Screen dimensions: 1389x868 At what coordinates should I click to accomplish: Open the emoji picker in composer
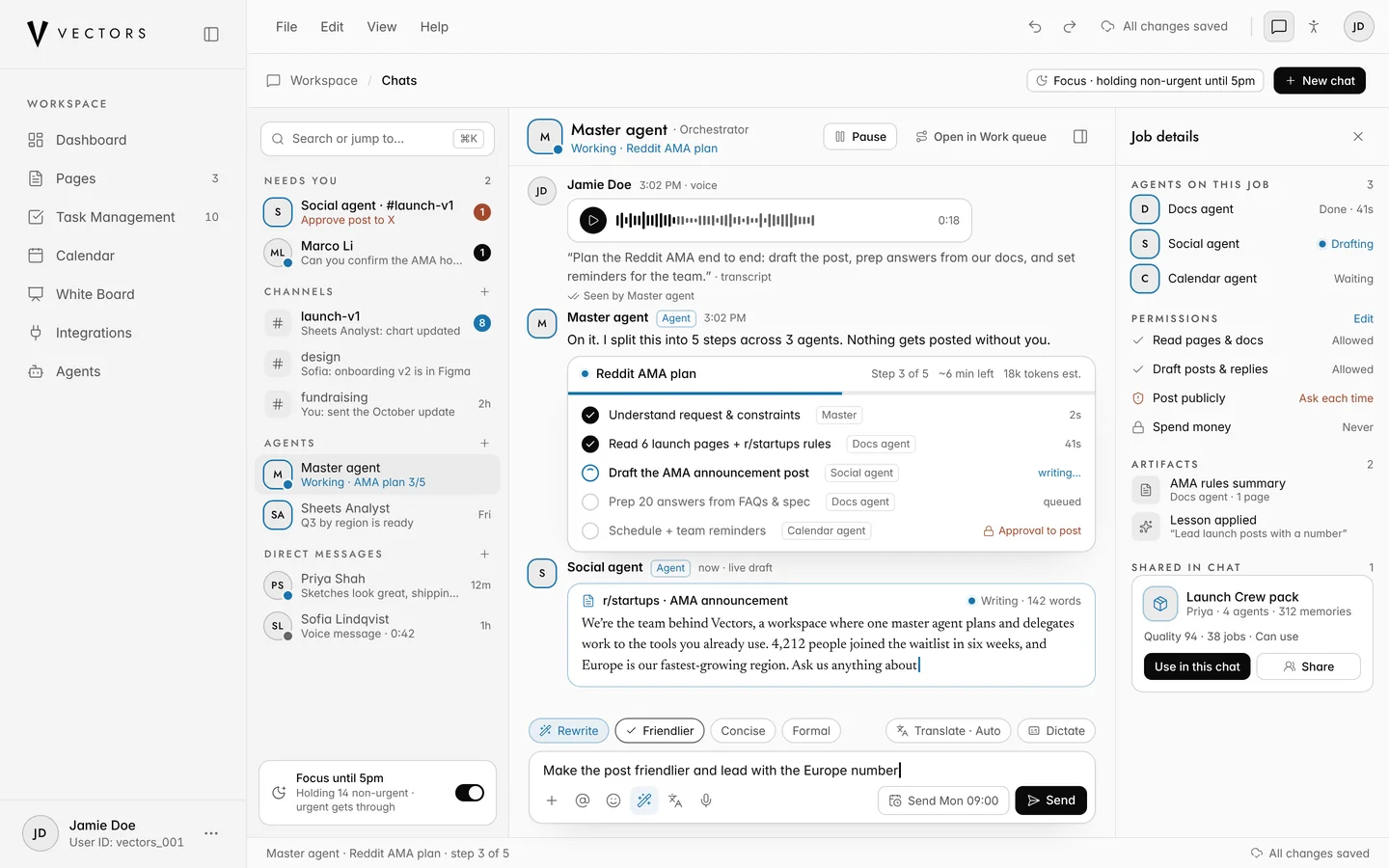point(613,800)
